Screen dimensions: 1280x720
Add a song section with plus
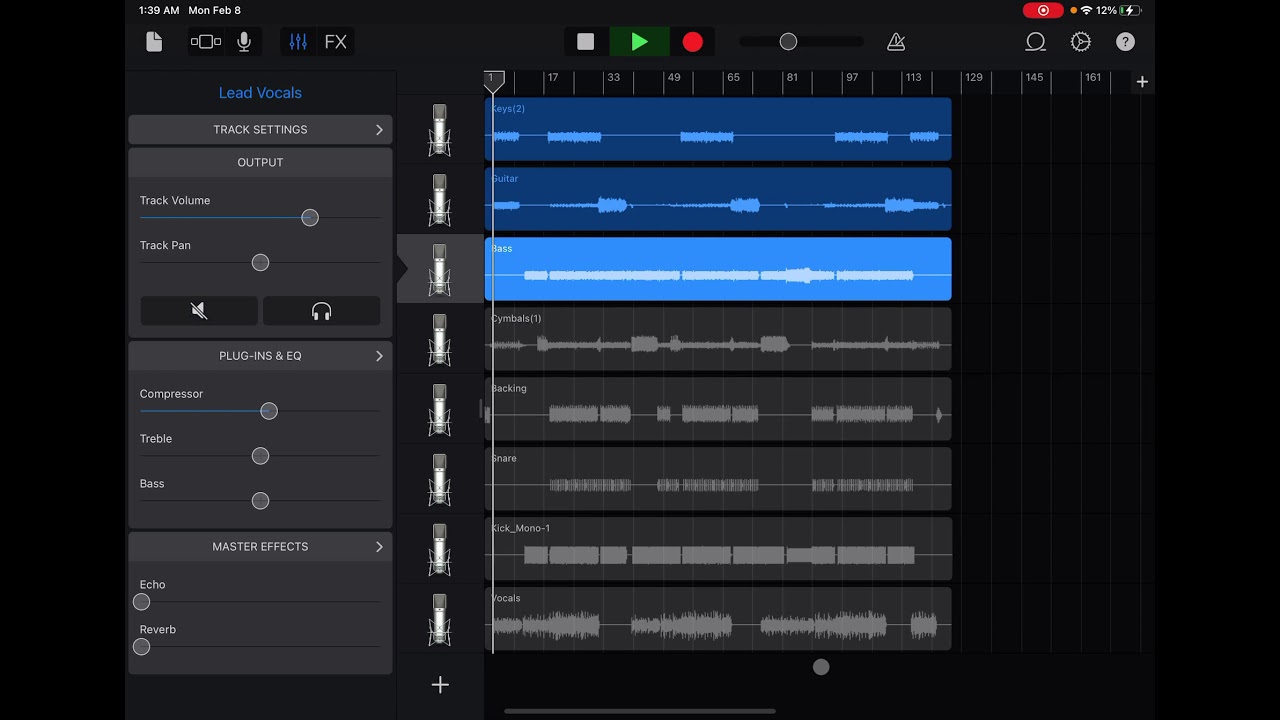tap(1142, 82)
